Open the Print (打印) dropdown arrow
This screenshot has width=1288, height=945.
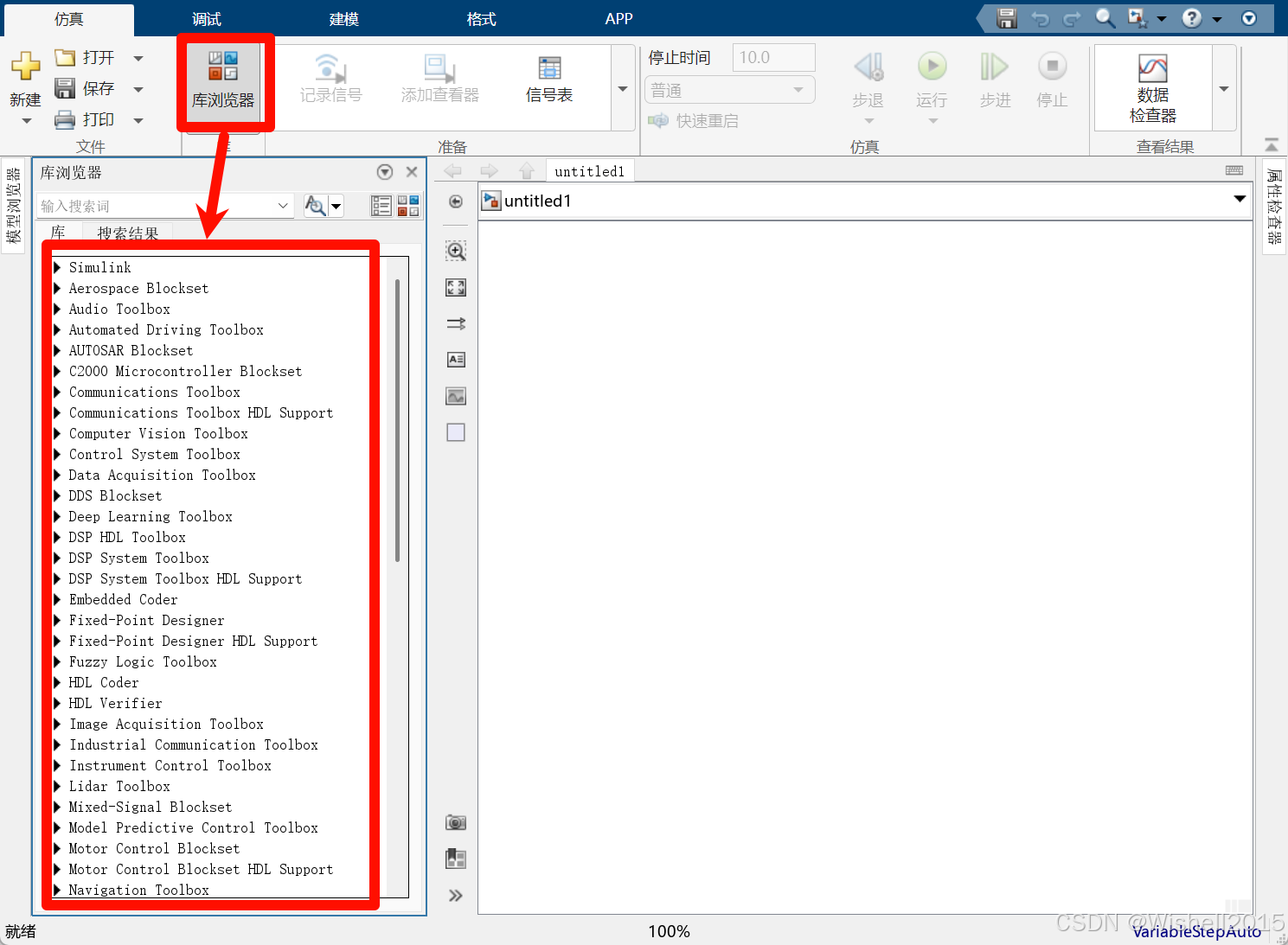[138, 120]
